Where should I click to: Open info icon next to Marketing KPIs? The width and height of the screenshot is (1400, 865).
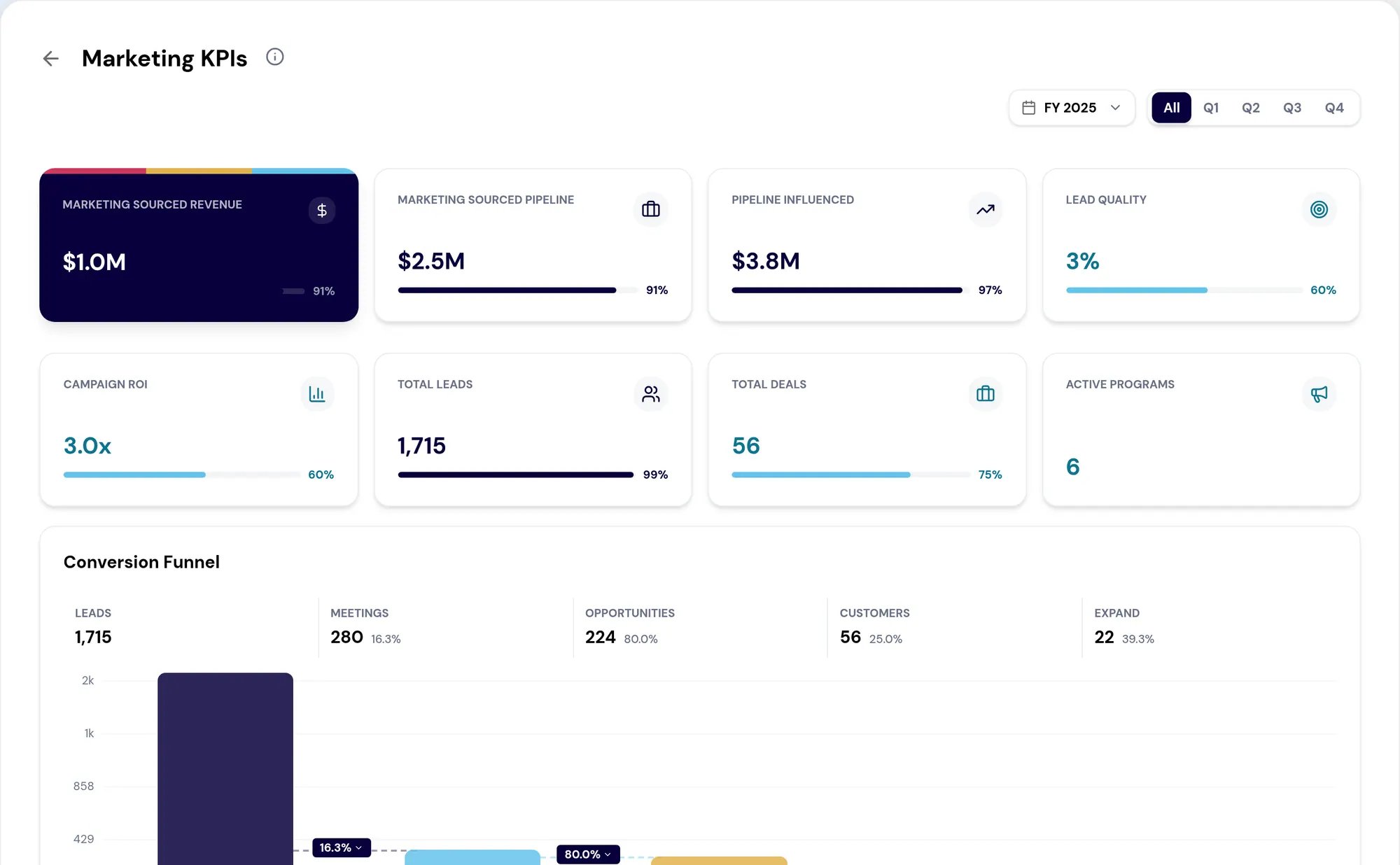[275, 57]
